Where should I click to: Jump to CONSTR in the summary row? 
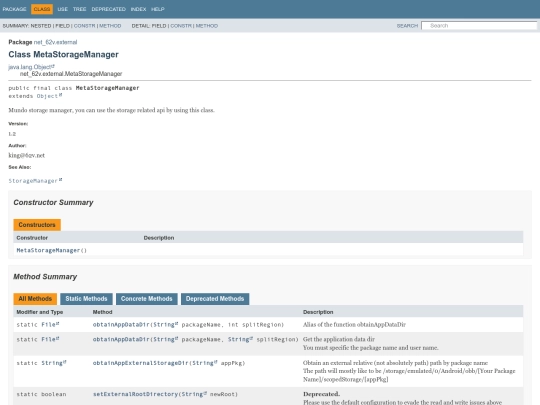click(x=84, y=26)
